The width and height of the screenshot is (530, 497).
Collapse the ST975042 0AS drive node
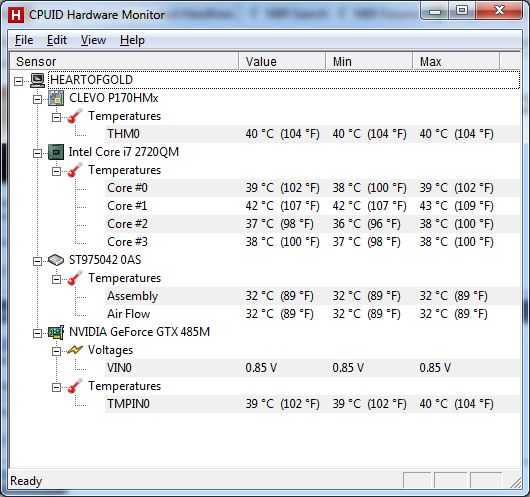(x=38, y=261)
